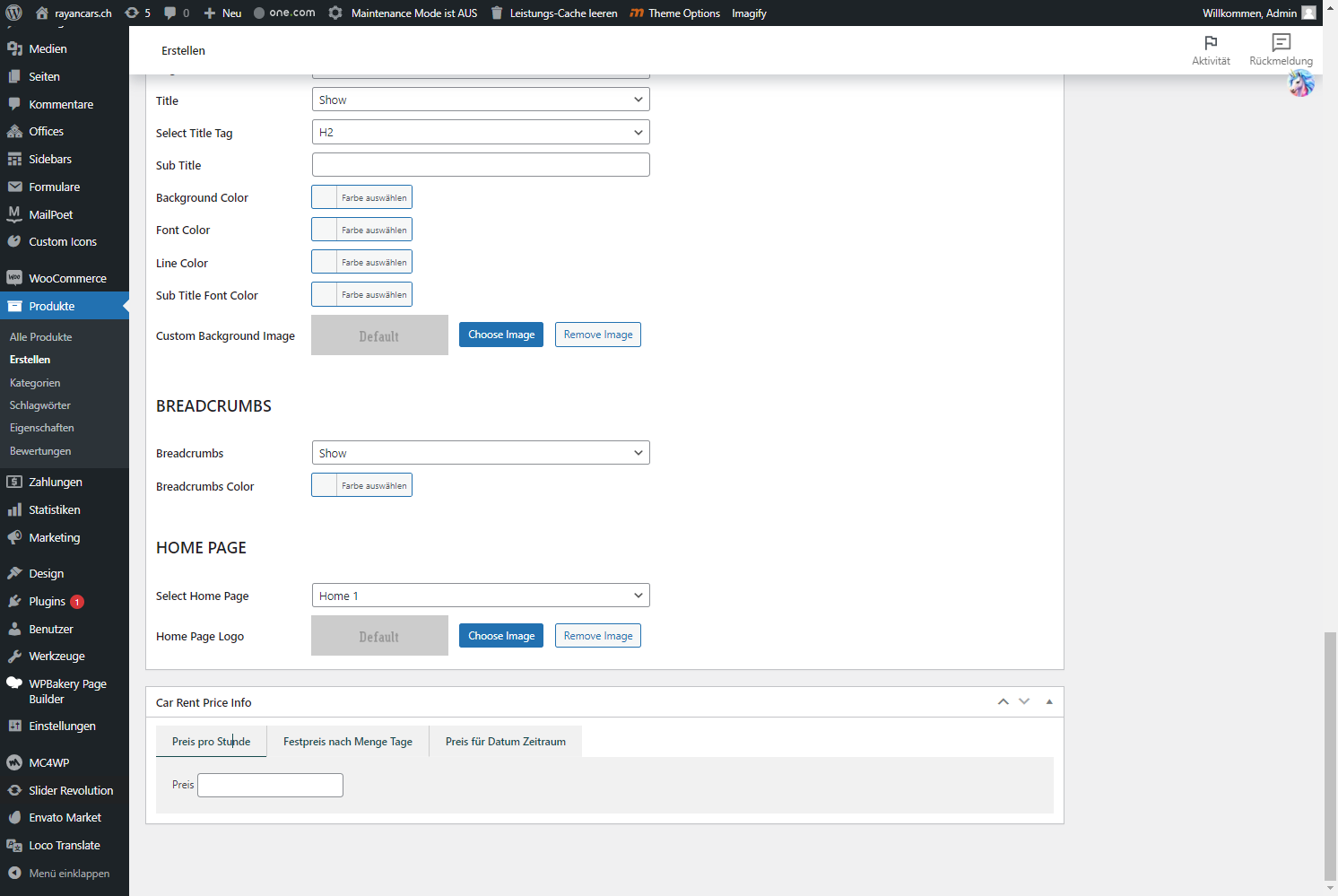Viewport: 1338px width, 896px height.
Task: Choose Image for Custom Background Image
Action: [501, 335]
